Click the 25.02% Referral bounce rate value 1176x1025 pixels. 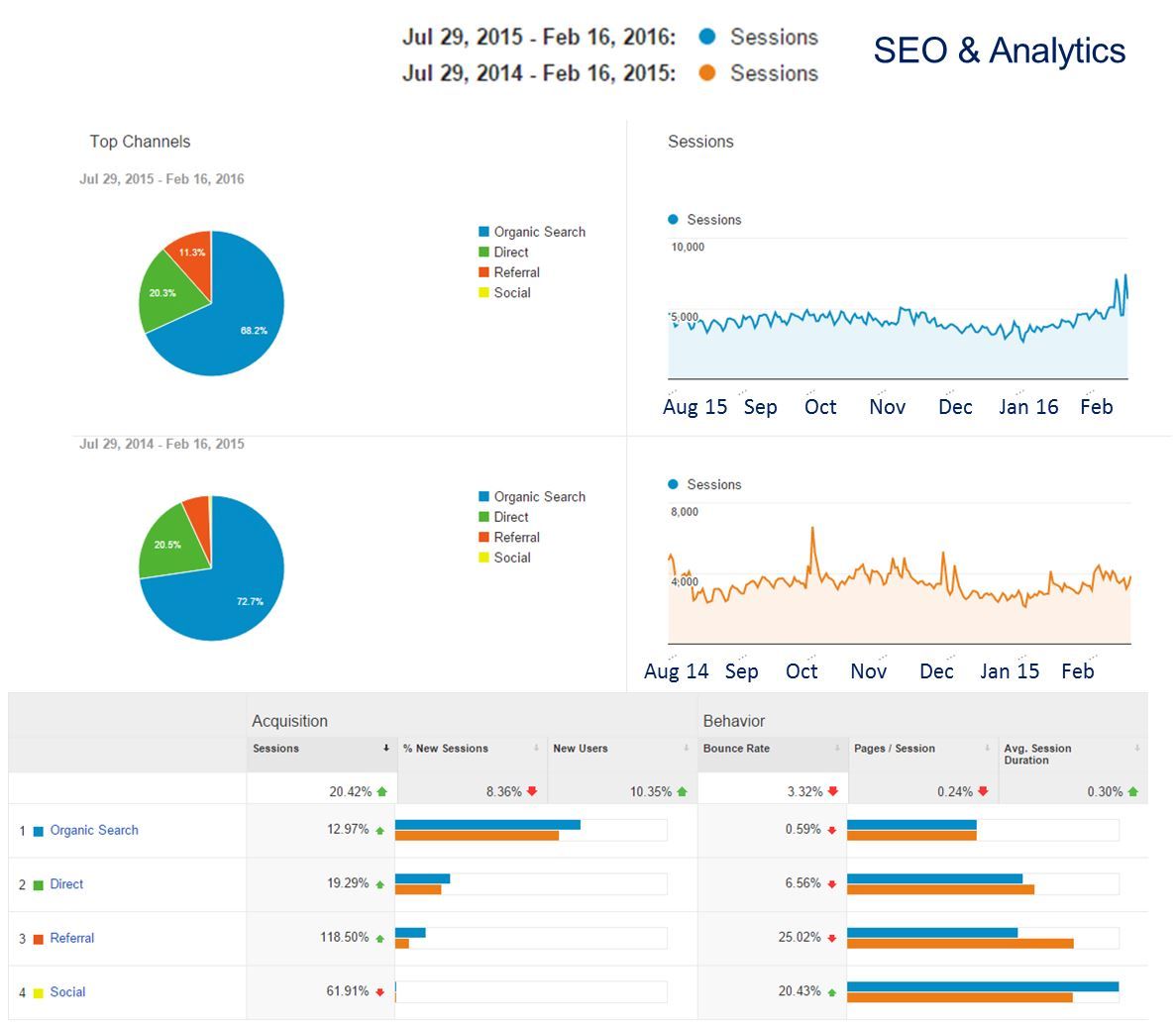(800, 937)
